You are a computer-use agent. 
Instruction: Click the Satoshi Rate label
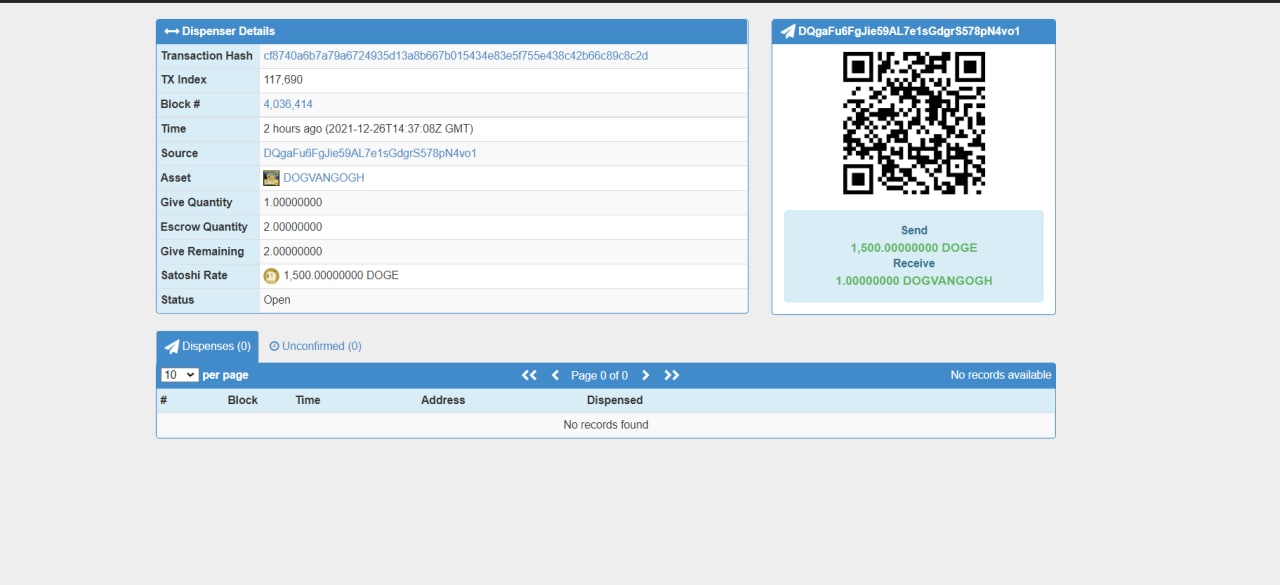click(x=194, y=276)
